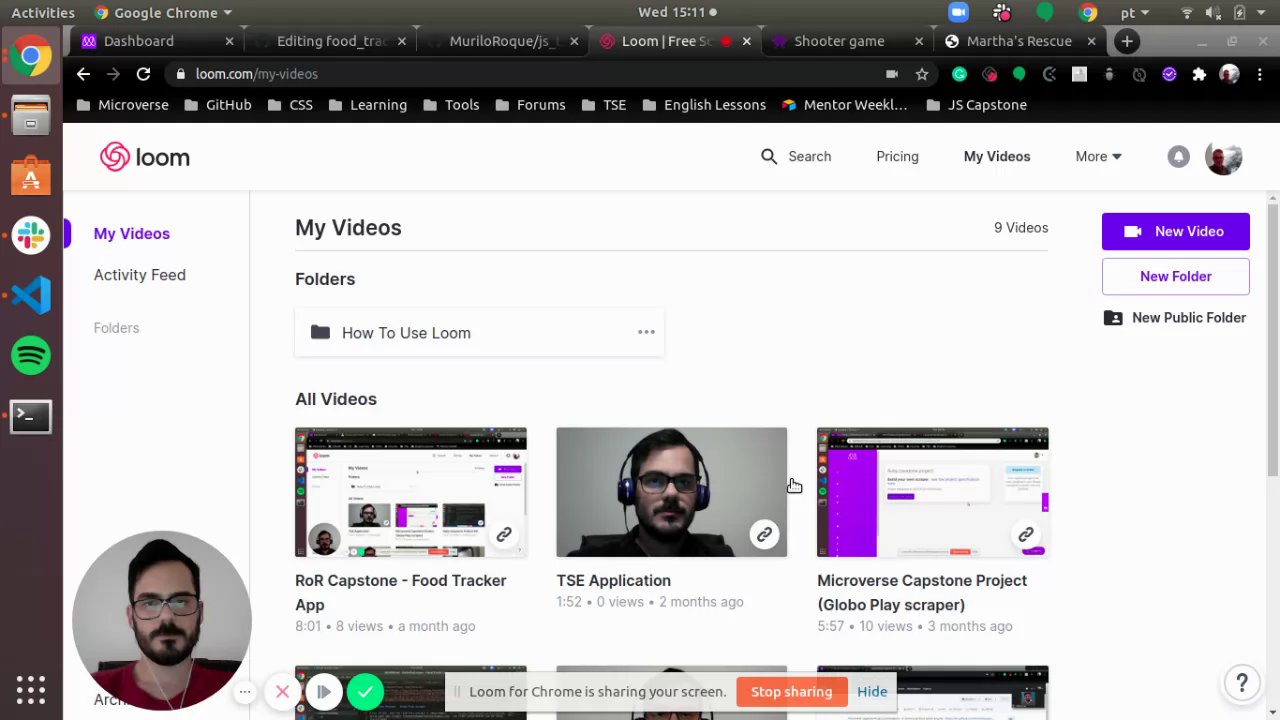Open the JS Capstone bookmarks folder

pyautogui.click(x=976, y=105)
